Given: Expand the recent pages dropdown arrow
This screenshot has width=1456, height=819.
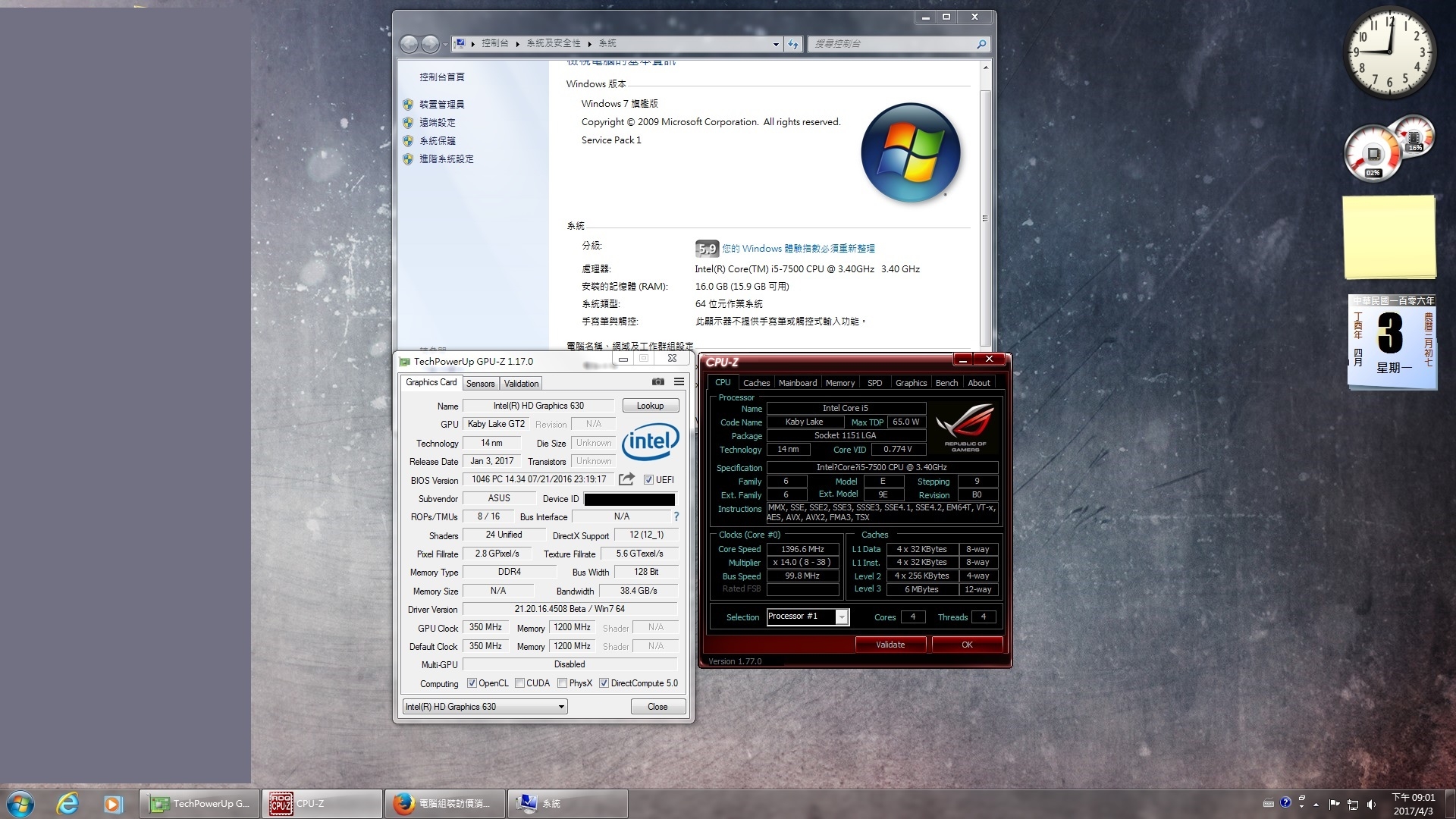Looking at the screenshot, I should pos(445,45).
